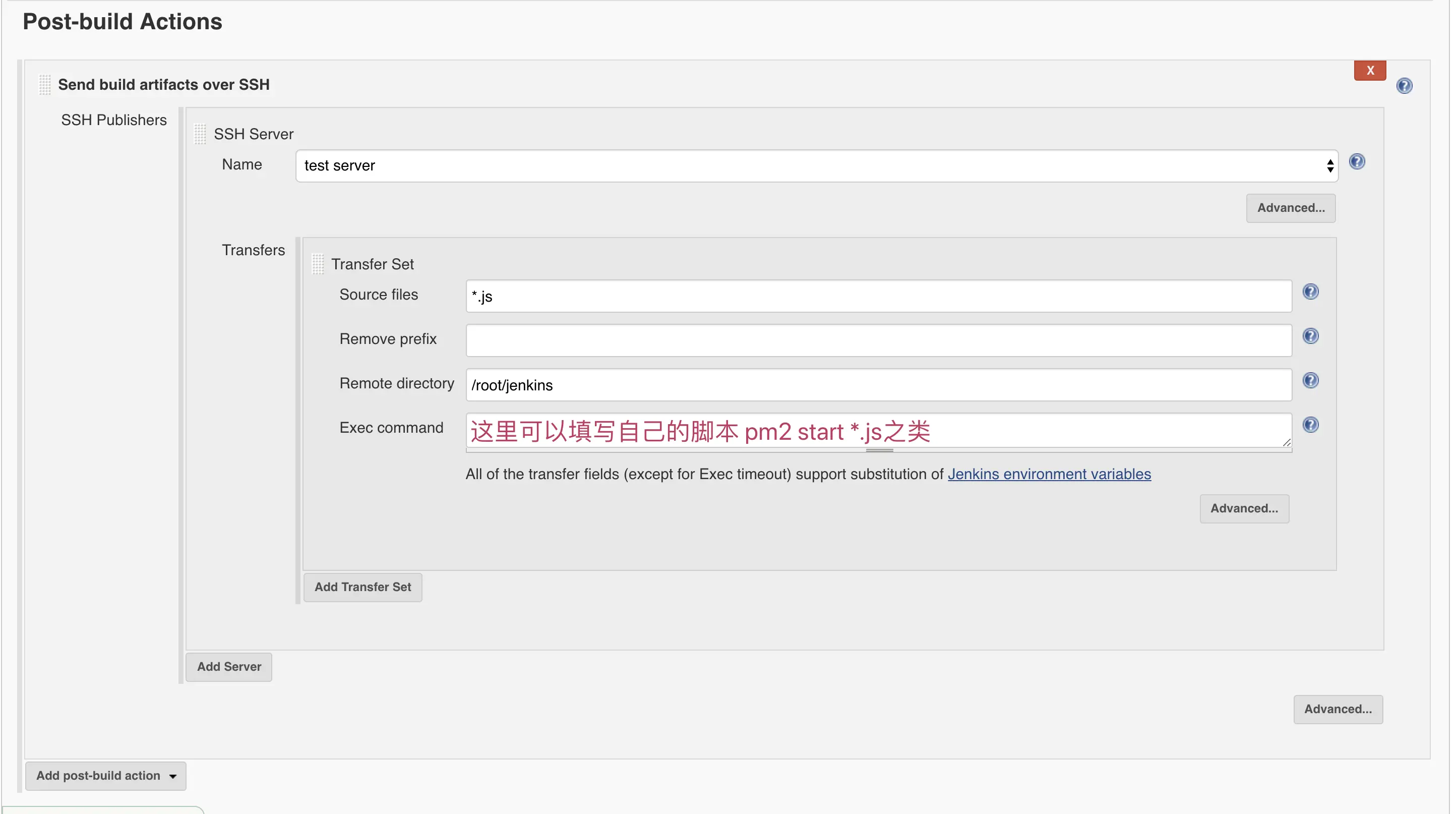Expand Advanced options under SSH Server name

point(1291,208)
